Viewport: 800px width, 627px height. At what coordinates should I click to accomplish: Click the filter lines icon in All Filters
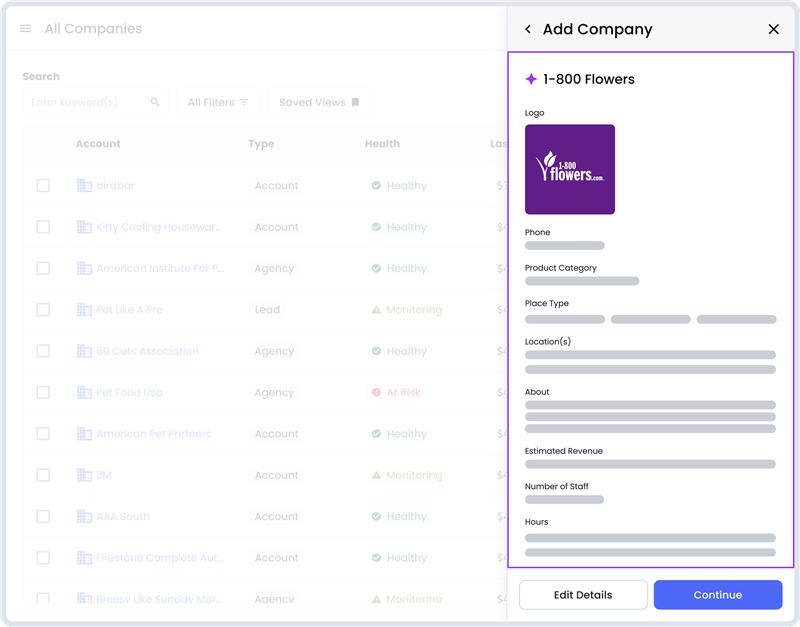pyautogui.click(x=244, y=102)
